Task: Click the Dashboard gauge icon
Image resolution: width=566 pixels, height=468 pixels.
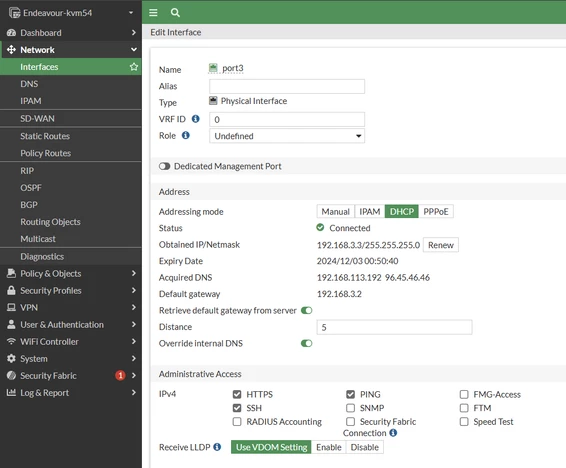Action: click(x=11, y=33)
